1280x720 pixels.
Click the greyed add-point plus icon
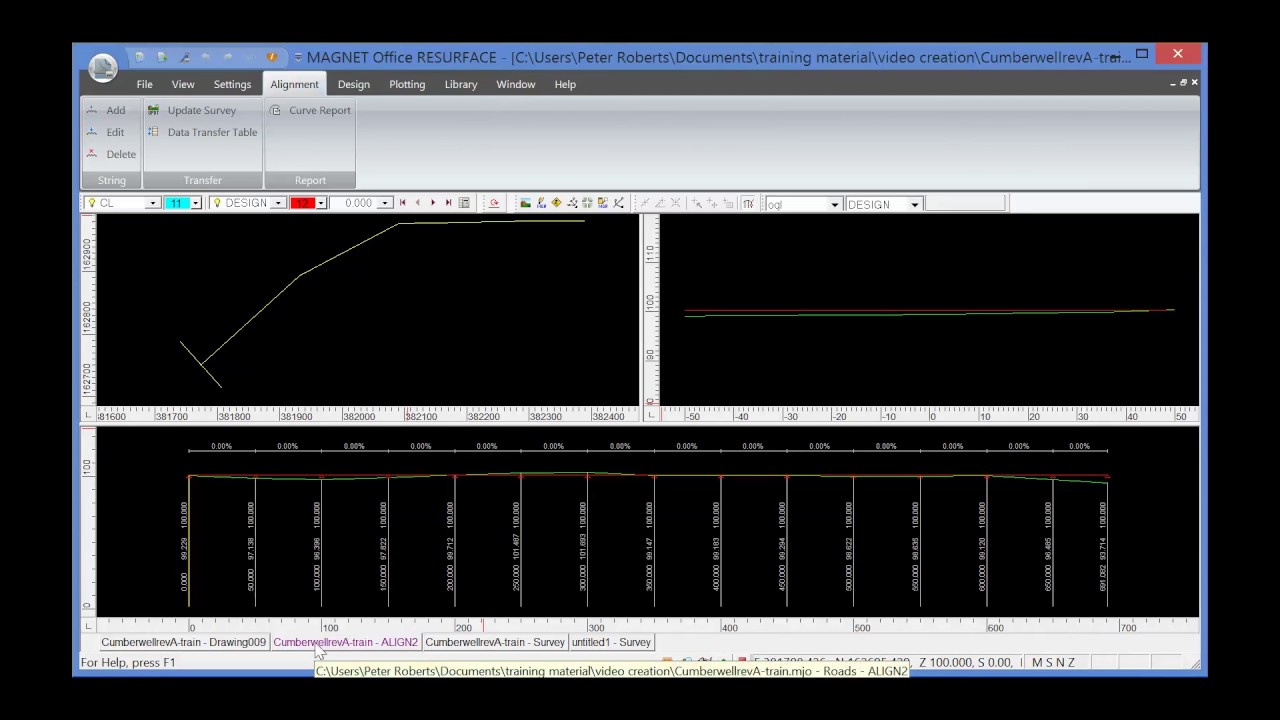[712, 203]
